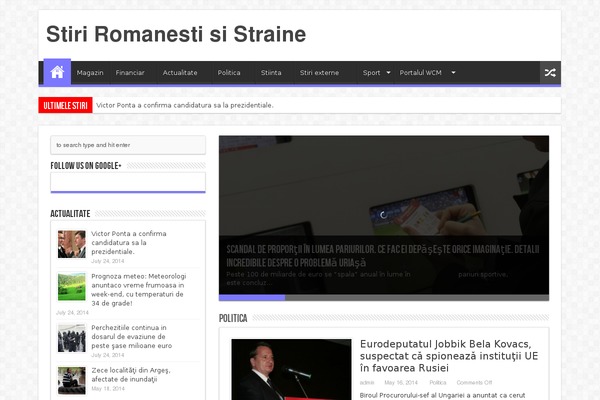Screen dimensions: 600x400
Task: Open Eurodeputatul Jobbik Bela Kovacs article title
Action: tap(449, 356)
